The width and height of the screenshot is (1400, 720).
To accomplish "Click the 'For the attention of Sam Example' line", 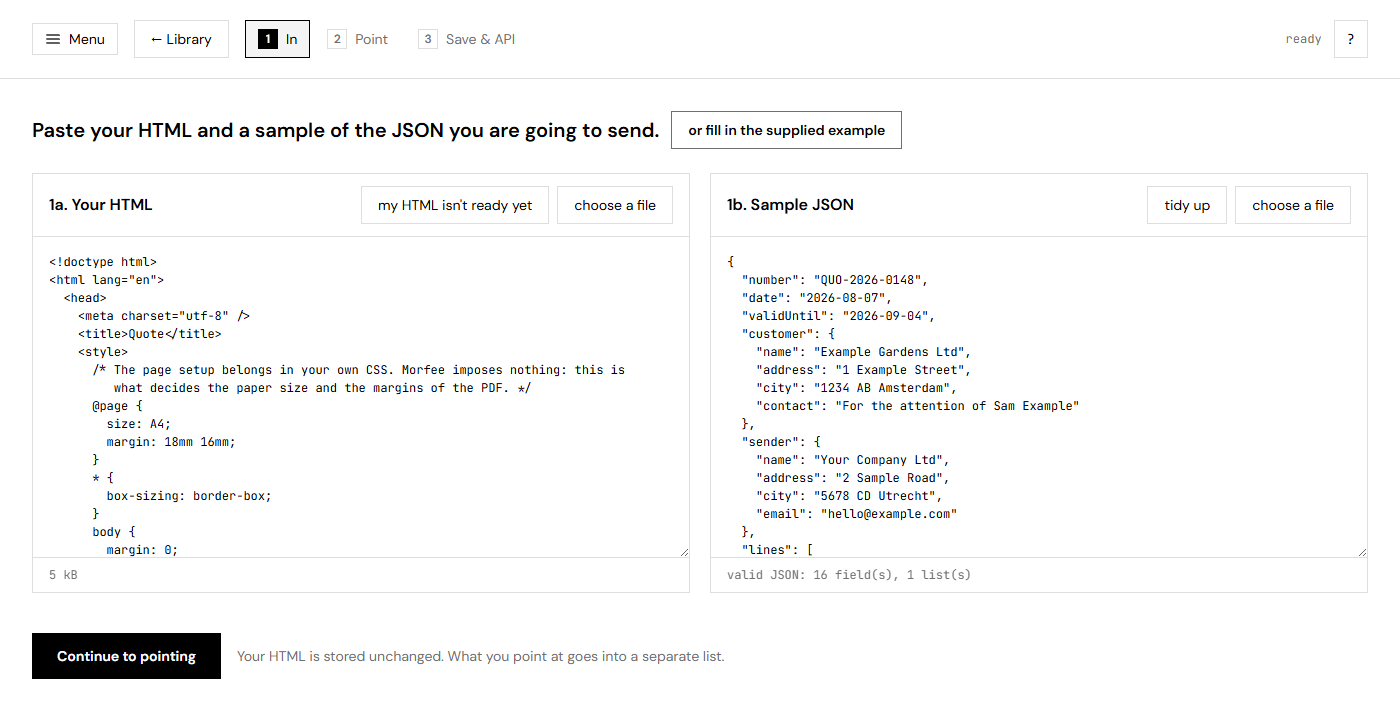I will [918, 406].
